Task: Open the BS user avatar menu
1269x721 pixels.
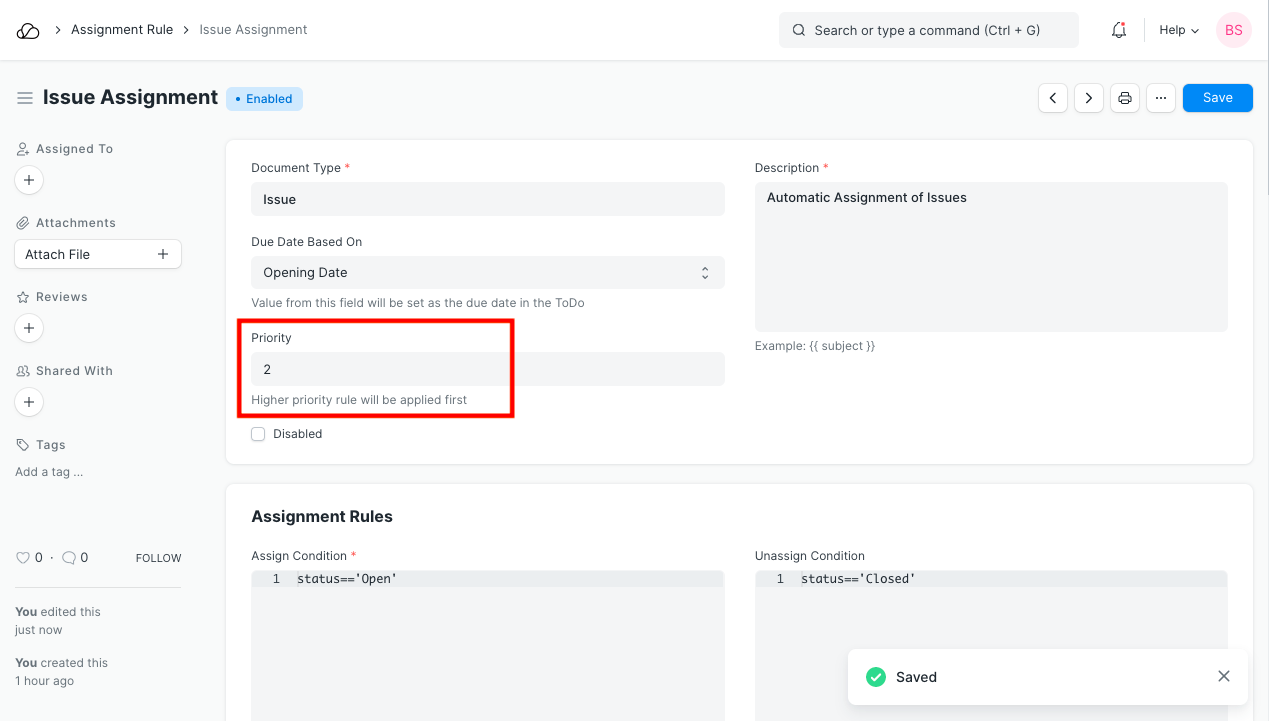Action: tap(1234, 30)
